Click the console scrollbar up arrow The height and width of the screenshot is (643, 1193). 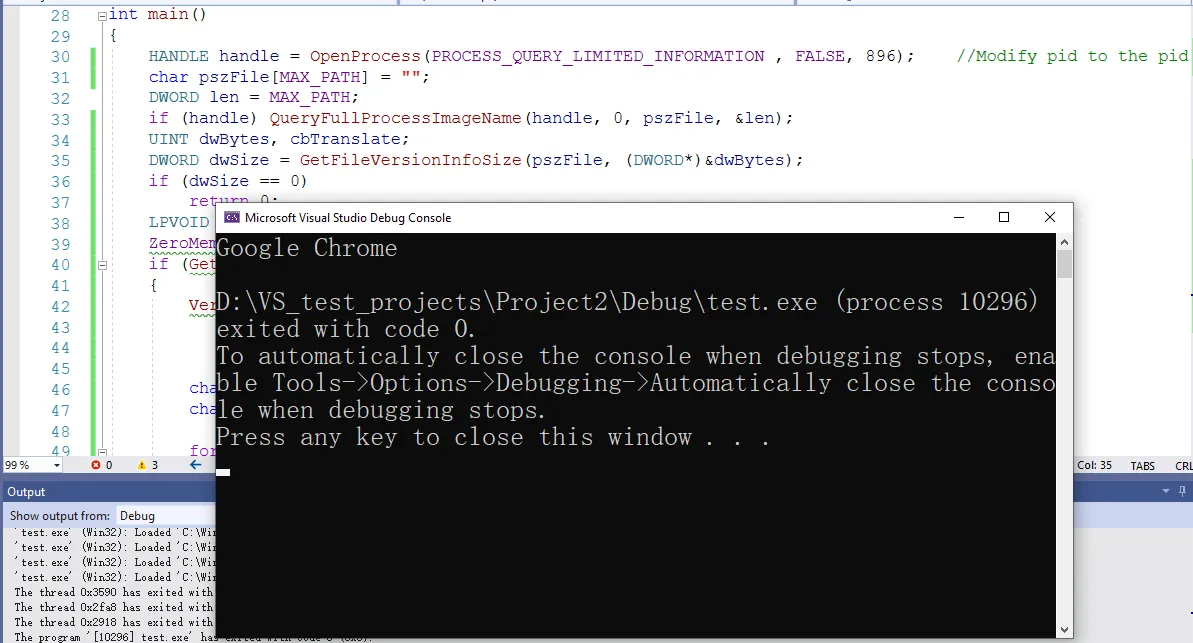tap(1064, 242)
